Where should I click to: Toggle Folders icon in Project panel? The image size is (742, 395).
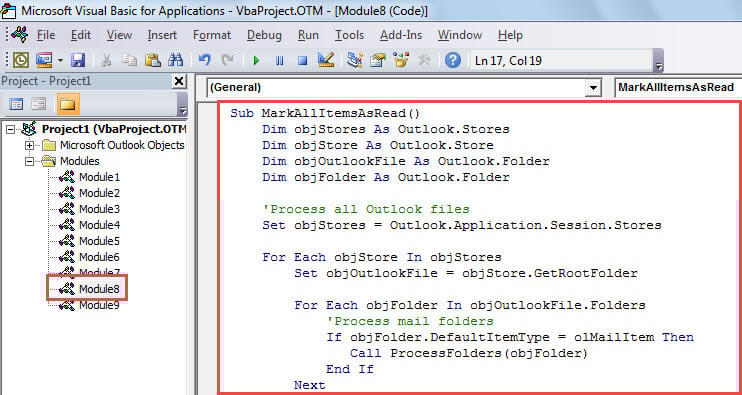coord(68,104)
